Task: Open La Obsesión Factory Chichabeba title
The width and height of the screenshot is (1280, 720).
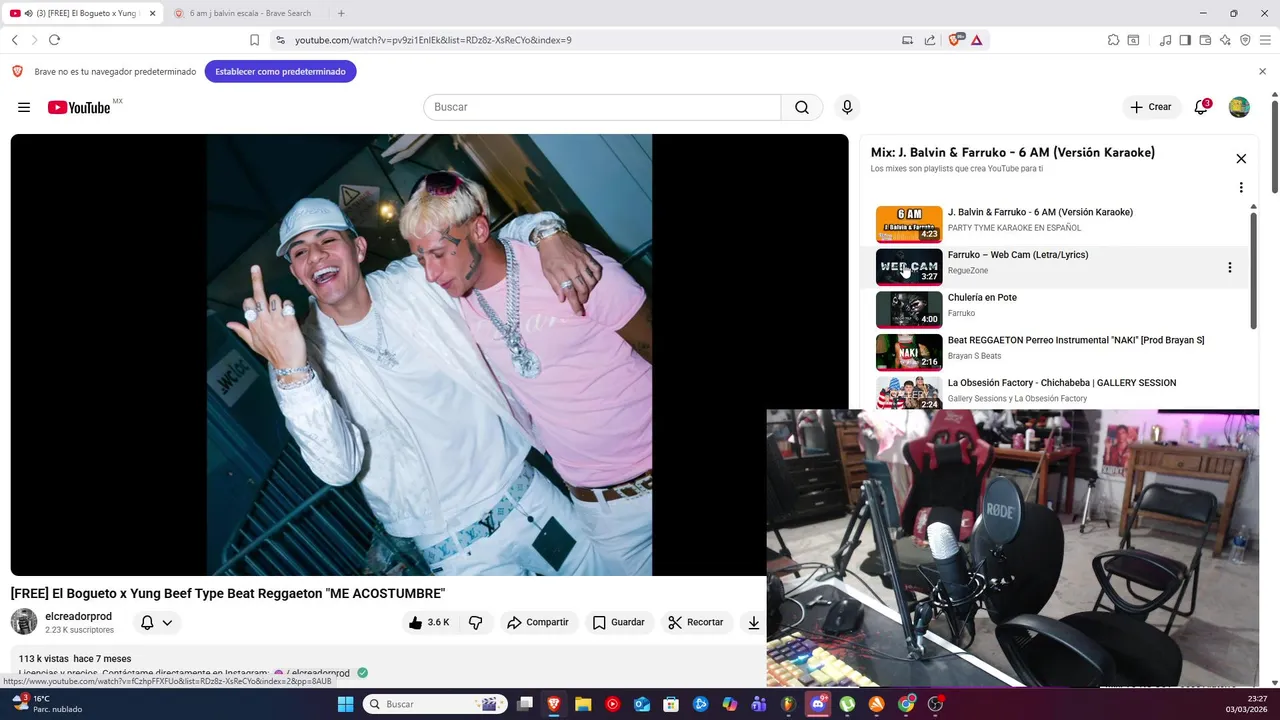Action: (1062, 383)
